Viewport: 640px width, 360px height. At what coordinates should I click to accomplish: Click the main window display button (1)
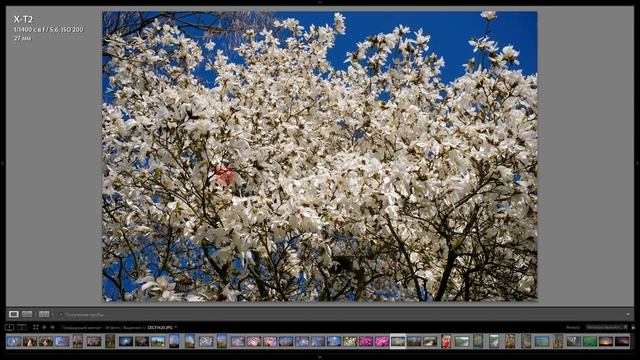[x=9, y=327]
